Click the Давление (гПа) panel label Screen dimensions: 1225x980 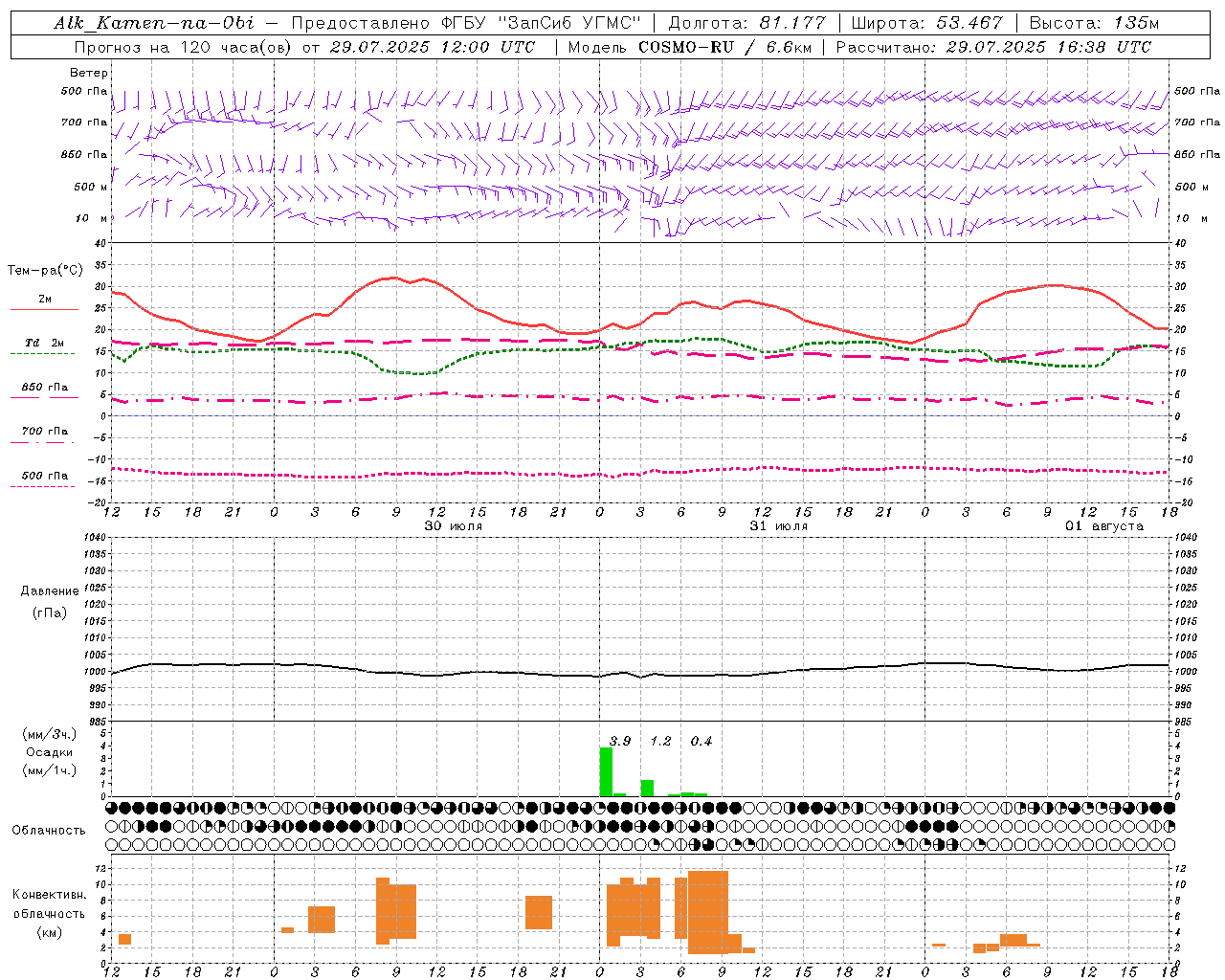pyautogui.click(x=49, y=601)
